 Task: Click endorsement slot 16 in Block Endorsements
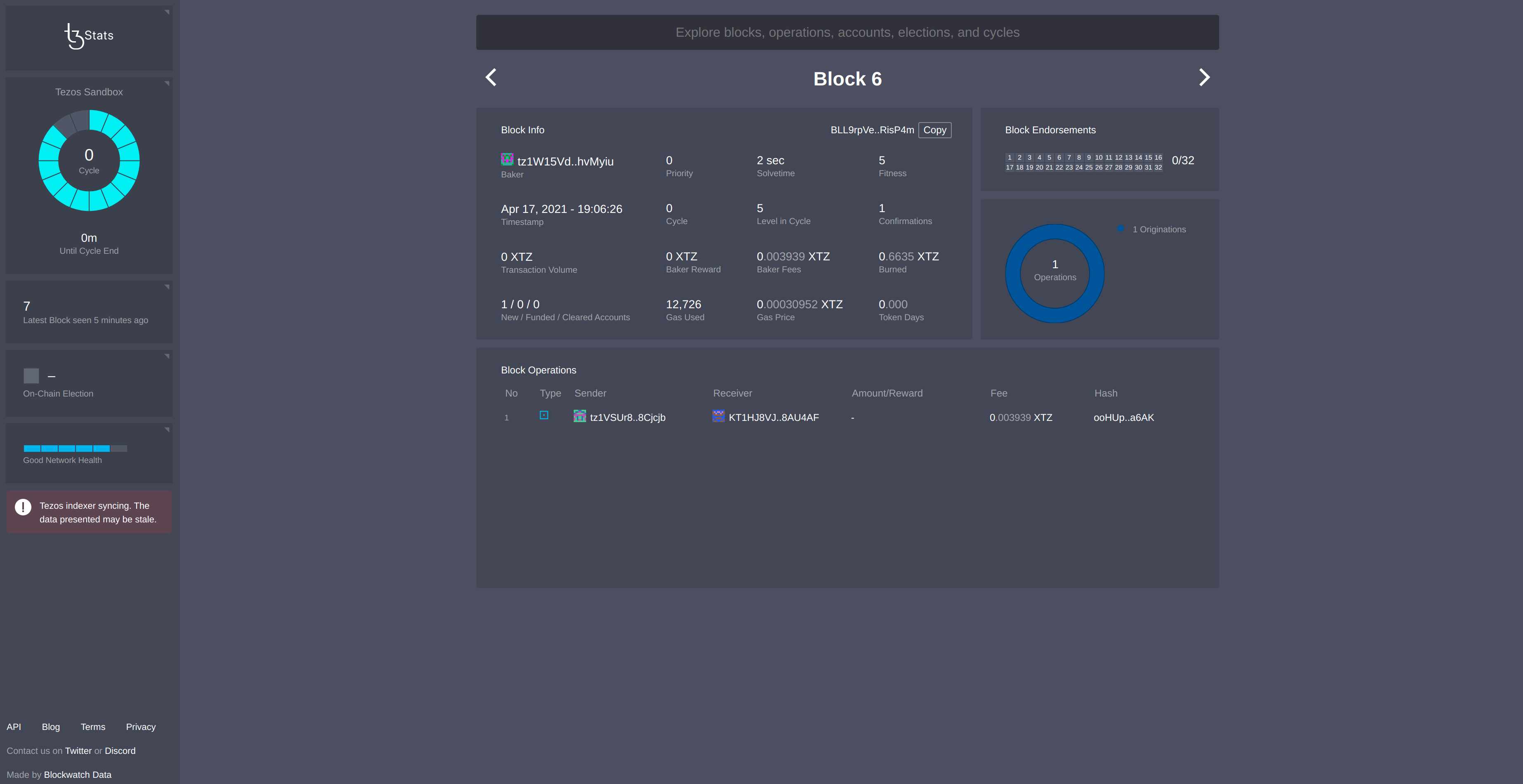pos(1158,157)
